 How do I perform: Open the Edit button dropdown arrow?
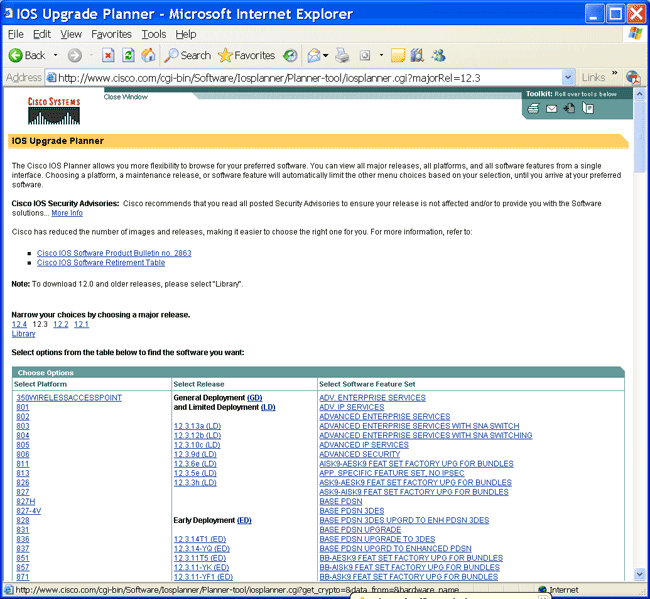381,55
